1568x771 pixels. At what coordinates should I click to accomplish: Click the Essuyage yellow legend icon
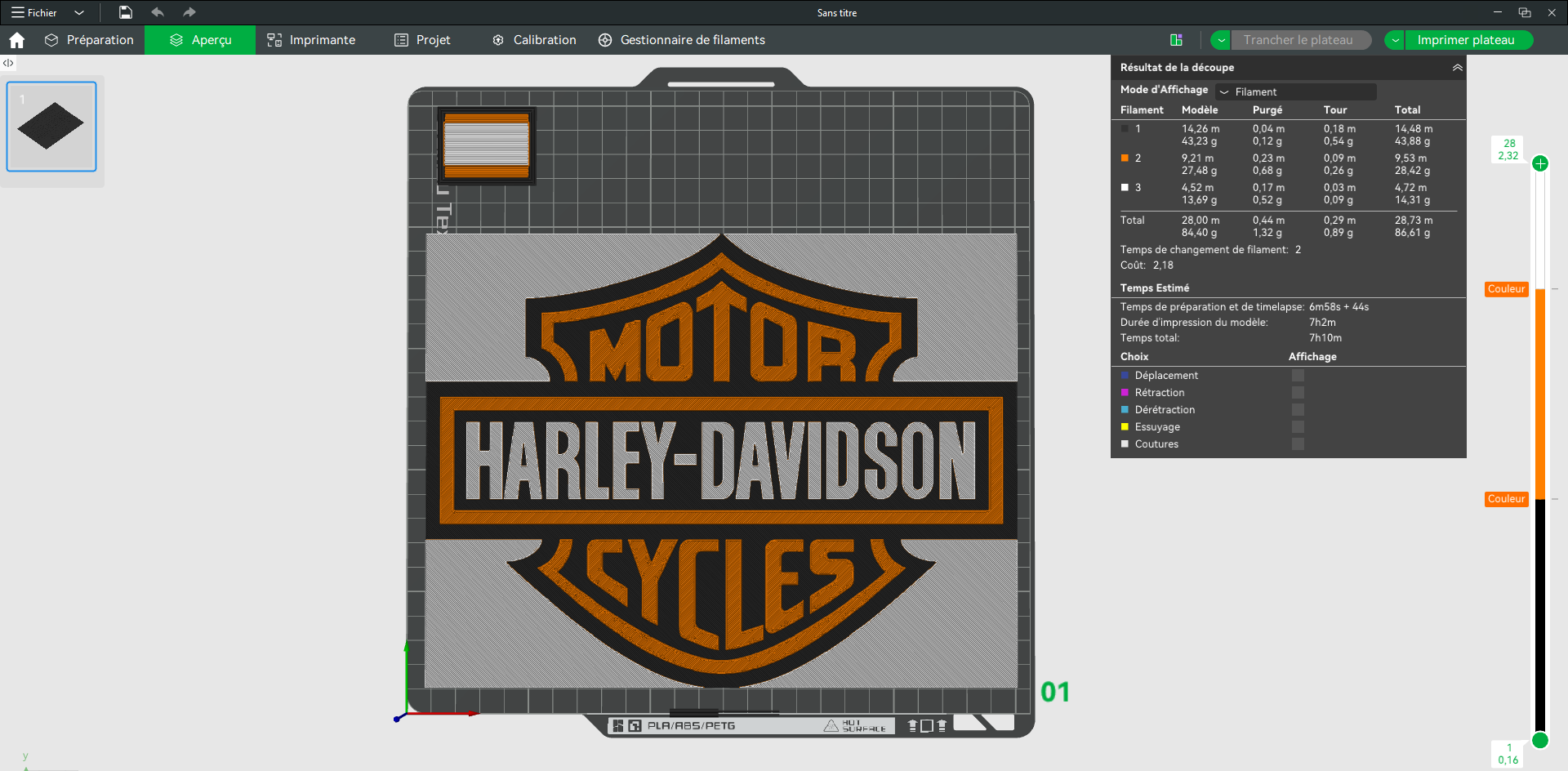pyautogui.click(x=1125, y=427)
